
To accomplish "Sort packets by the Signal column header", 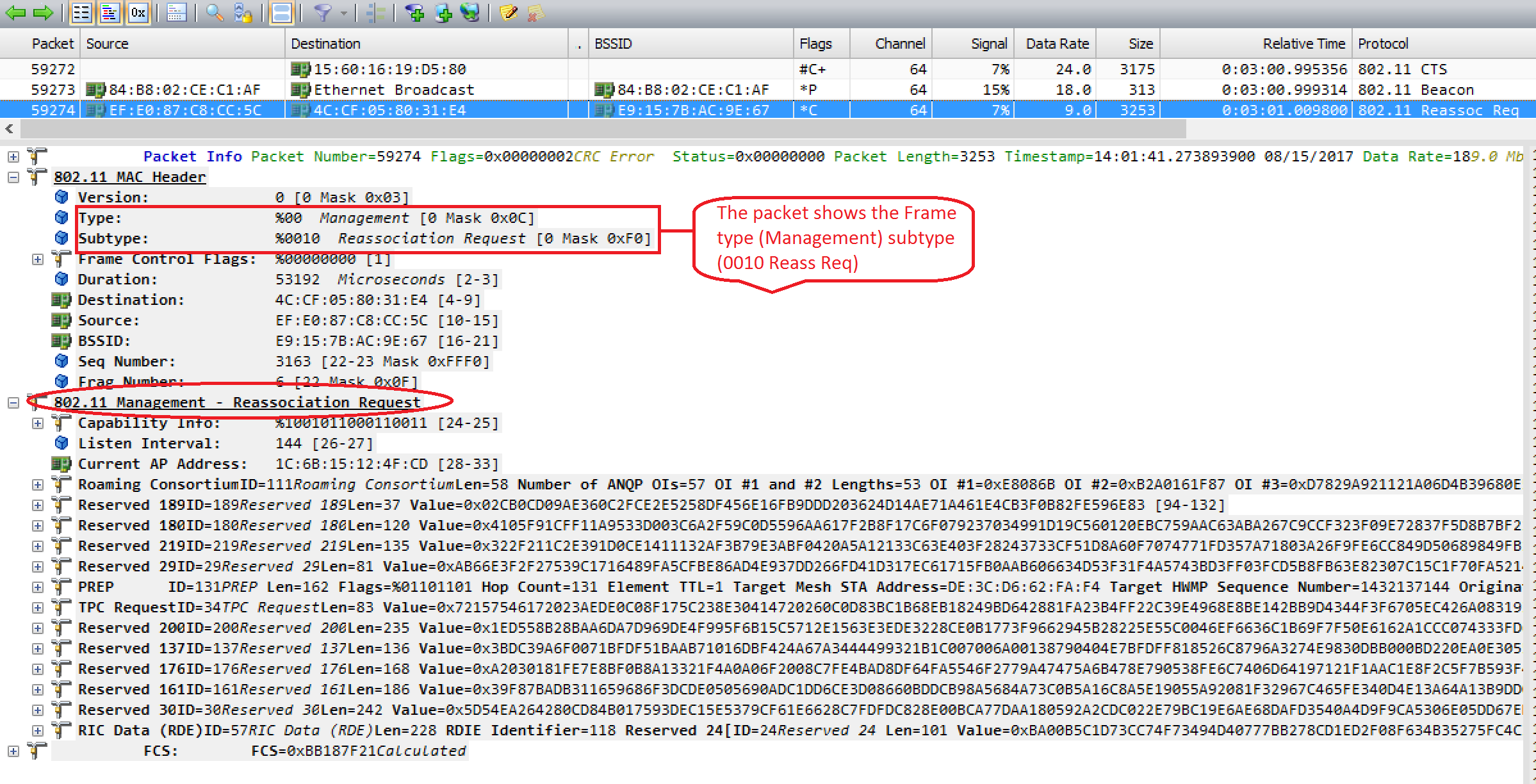I will point(988,43).
